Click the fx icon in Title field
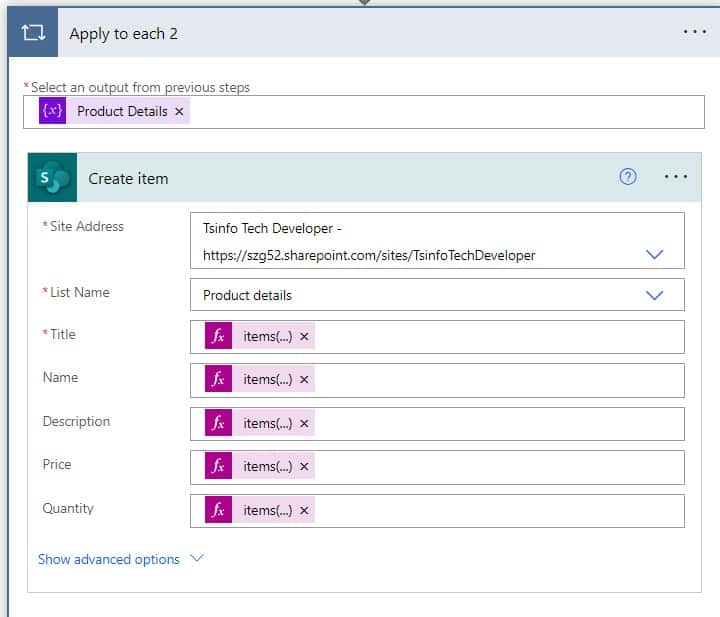The width and height of the screenshot is (720, 617). click(x=219, y=336)
